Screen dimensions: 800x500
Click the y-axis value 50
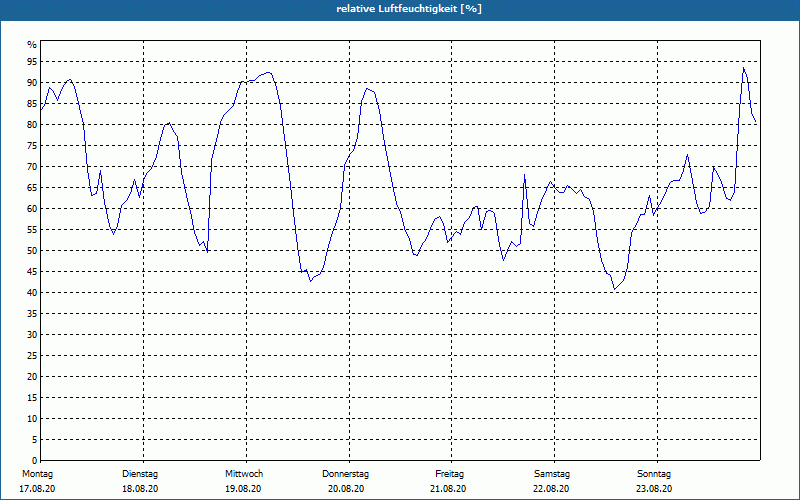click(x=32, y=251)
